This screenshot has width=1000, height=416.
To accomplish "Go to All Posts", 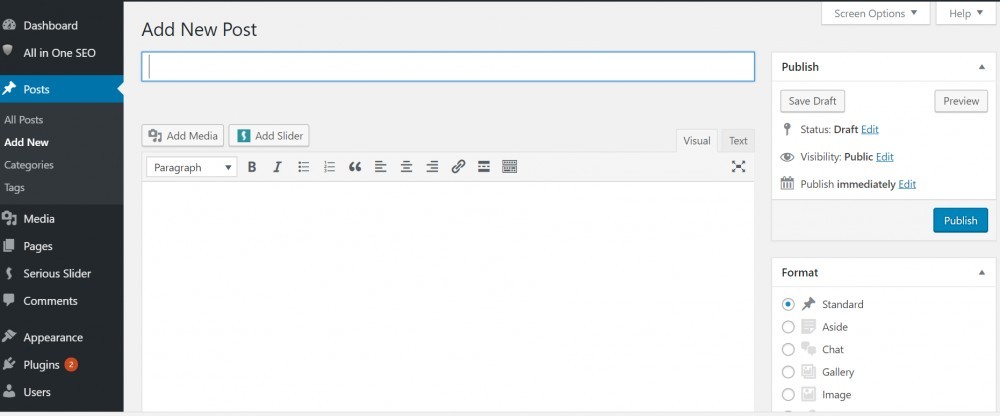I will pyautogui.click(x=24, y=120).
